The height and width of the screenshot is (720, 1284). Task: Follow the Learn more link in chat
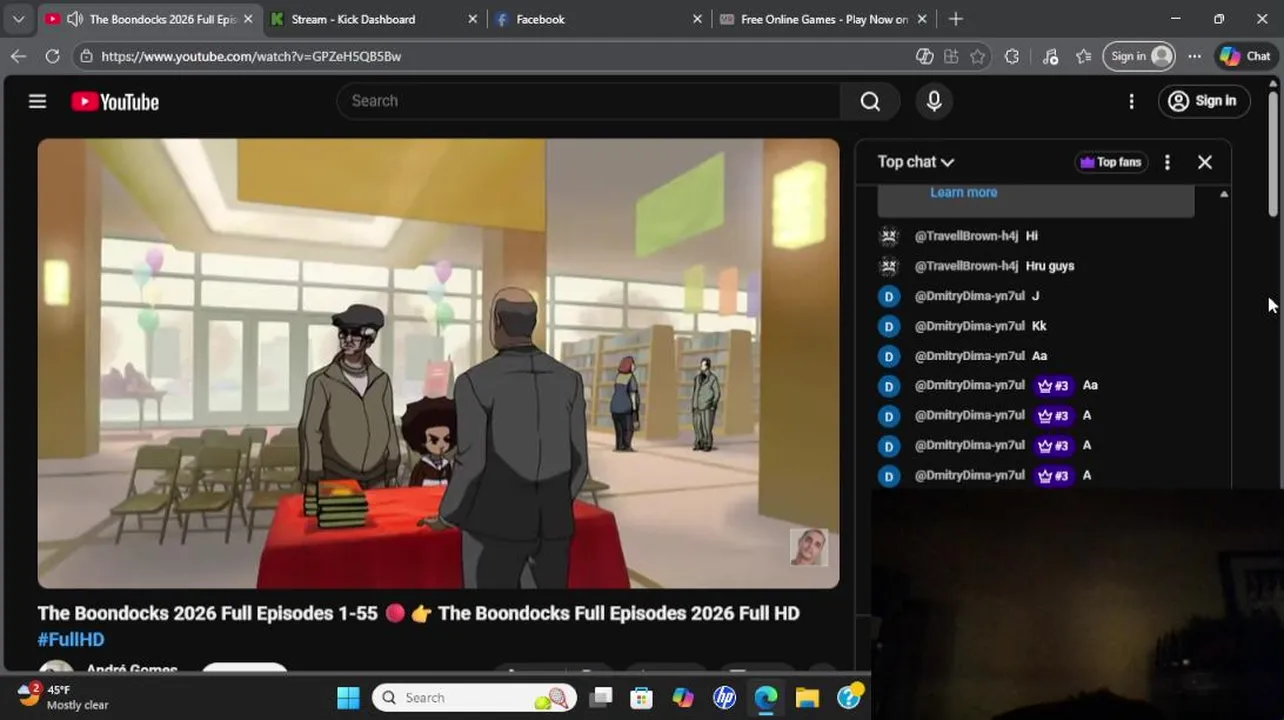point(963,192)
